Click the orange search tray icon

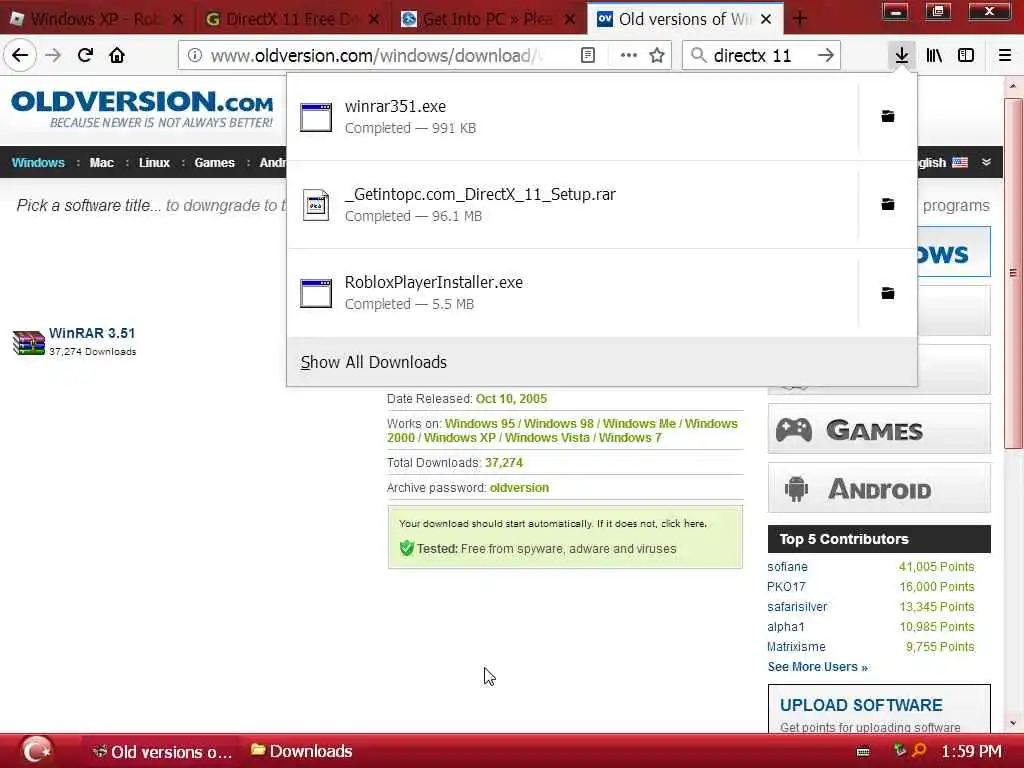[920, 750]
